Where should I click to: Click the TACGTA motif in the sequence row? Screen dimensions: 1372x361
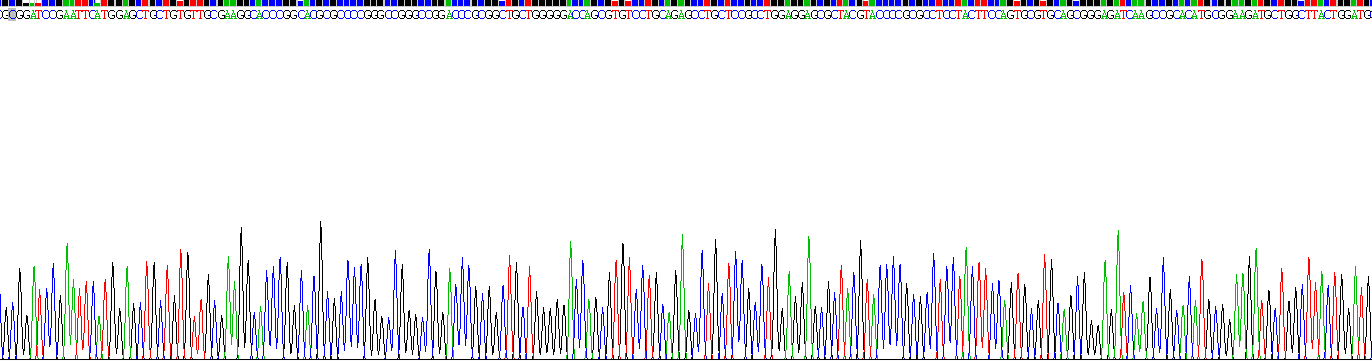pos(856,15)
